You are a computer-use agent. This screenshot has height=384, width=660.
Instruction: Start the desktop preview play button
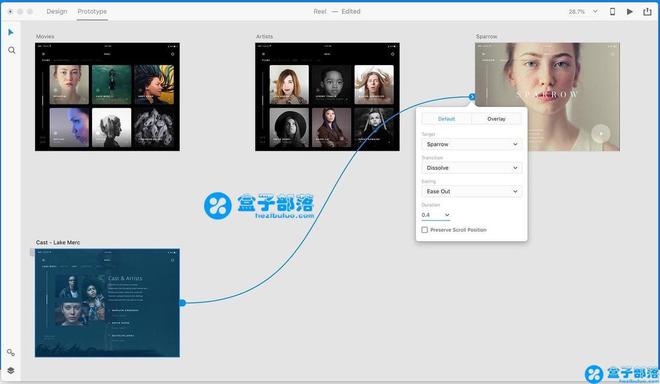coord(630,11)
